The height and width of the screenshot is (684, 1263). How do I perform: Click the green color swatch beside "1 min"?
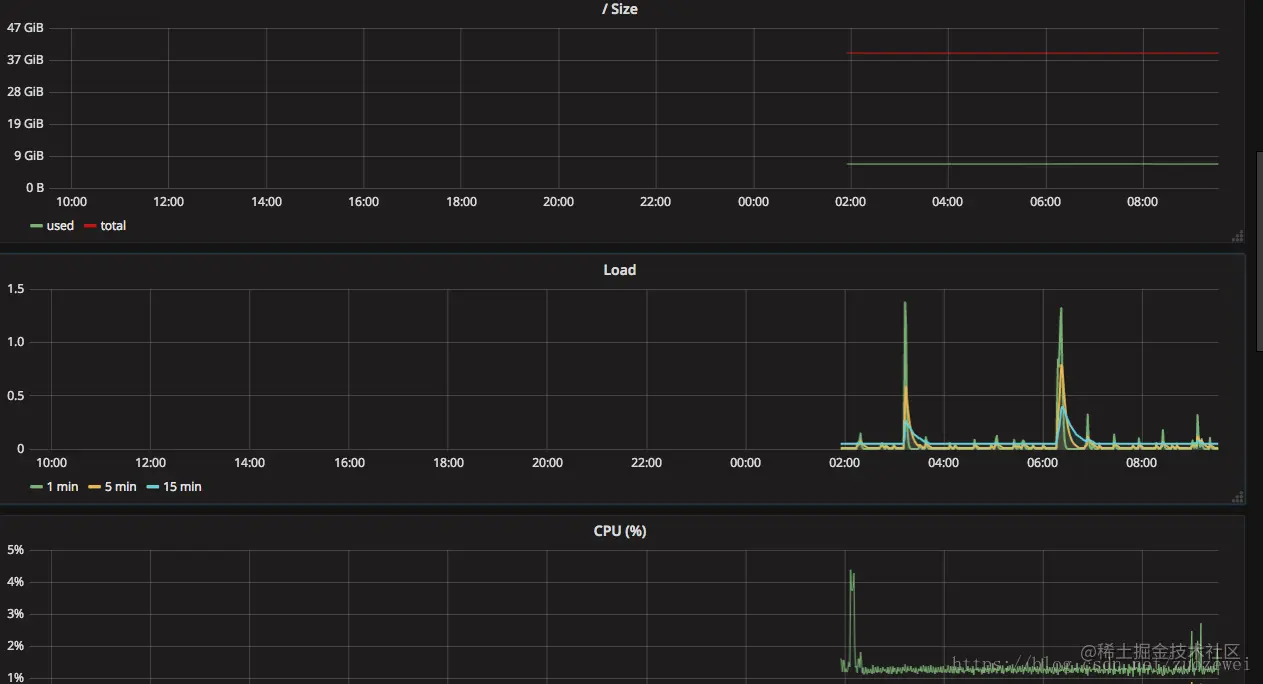pos(37,487)
